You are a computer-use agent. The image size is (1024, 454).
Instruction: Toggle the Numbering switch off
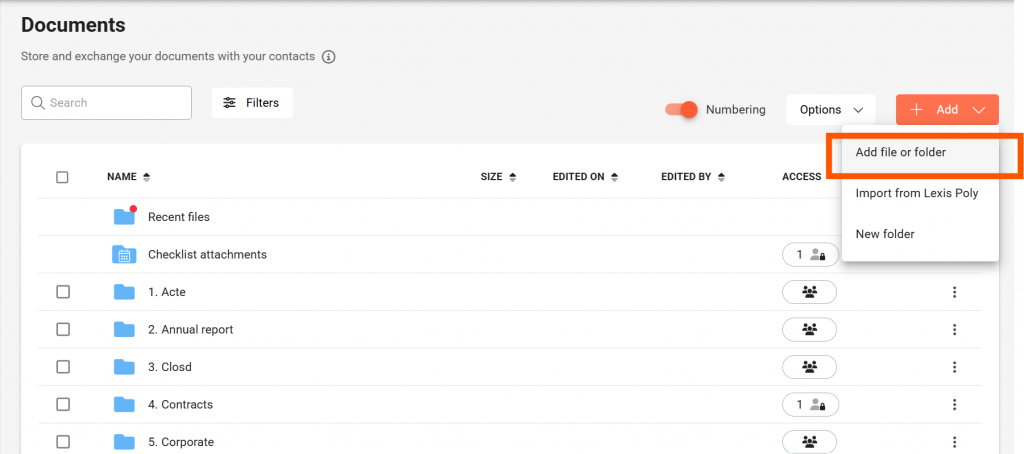(x=681, y=109)
